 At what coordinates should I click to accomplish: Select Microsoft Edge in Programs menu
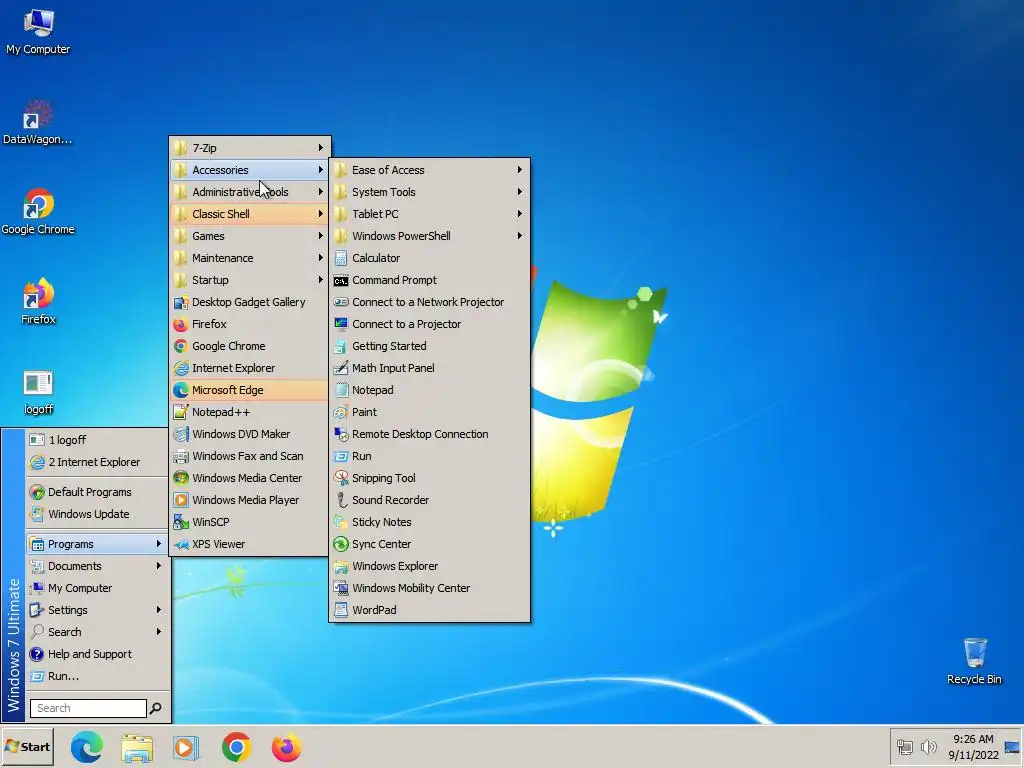point(249,390)
